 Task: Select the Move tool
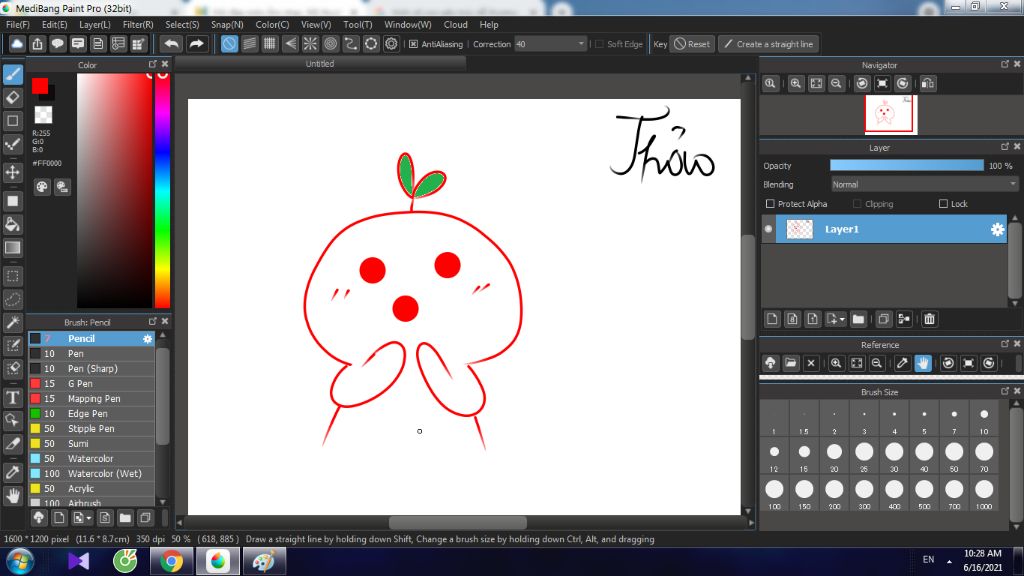point(12,172)
